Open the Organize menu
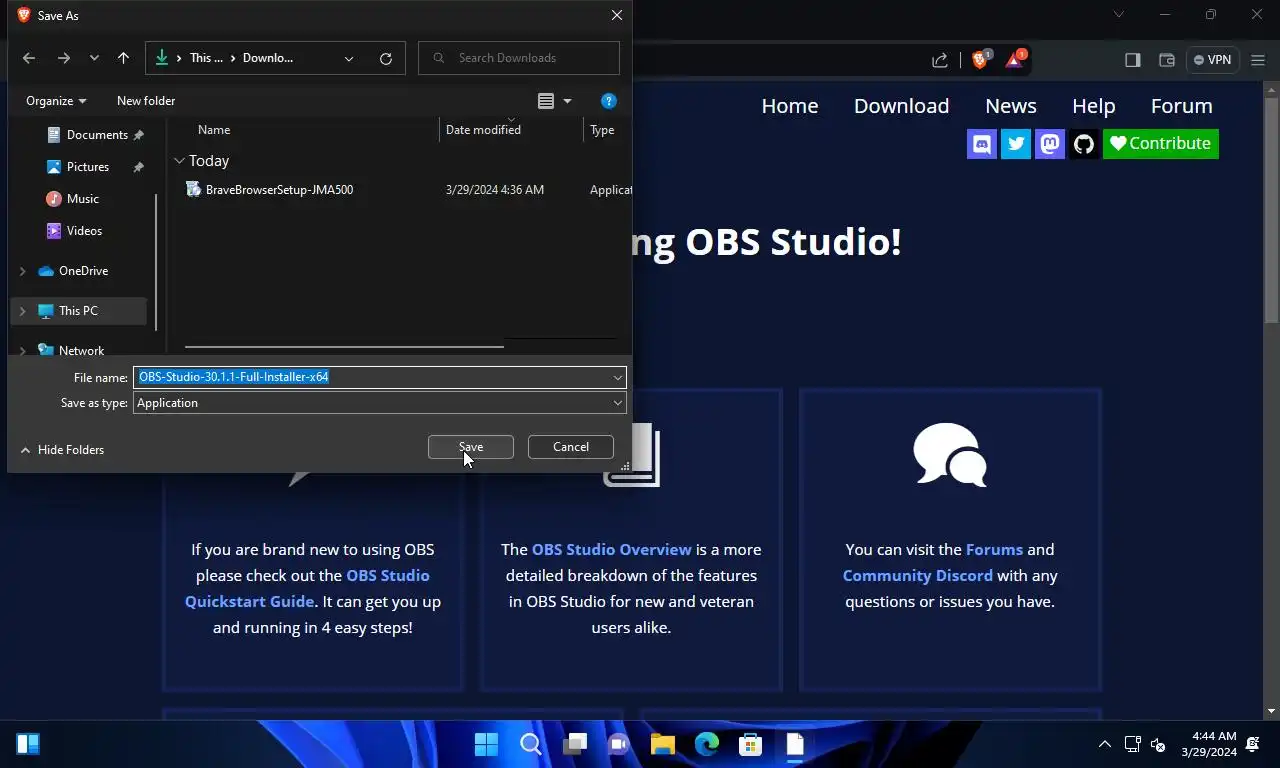This screenshot has width=1280, height=768. [56, 101]
